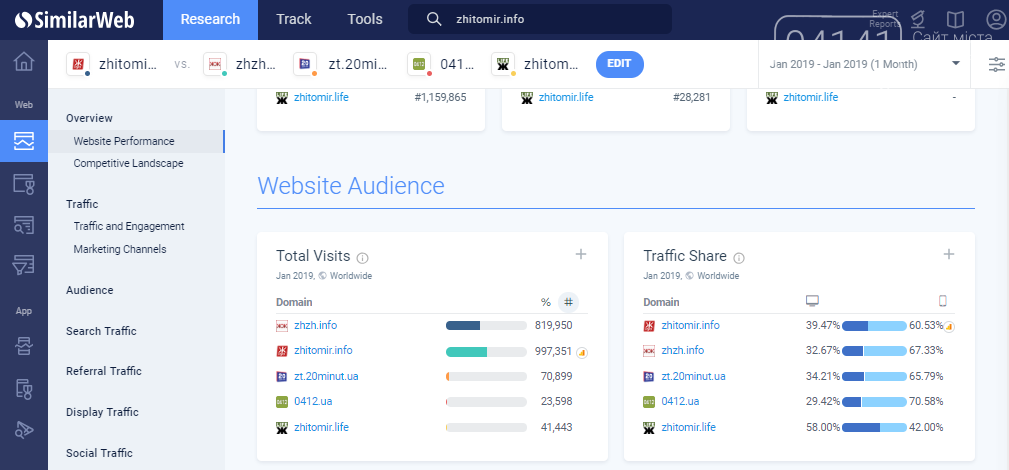The width and height of the screenshot is (1009, 470).
Task: Add Total Visits widget with plus
Action: tap(580, 254)
